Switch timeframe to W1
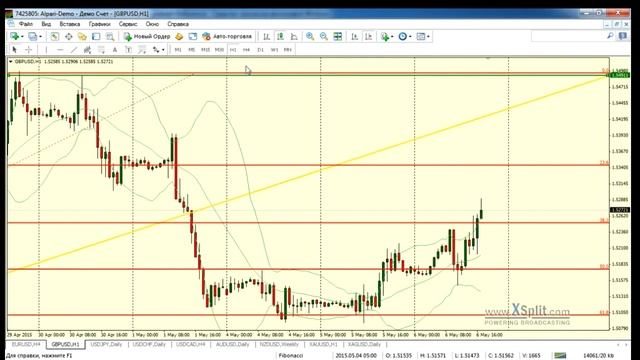The height and width of the screenshot is (360, 640). 274,50
